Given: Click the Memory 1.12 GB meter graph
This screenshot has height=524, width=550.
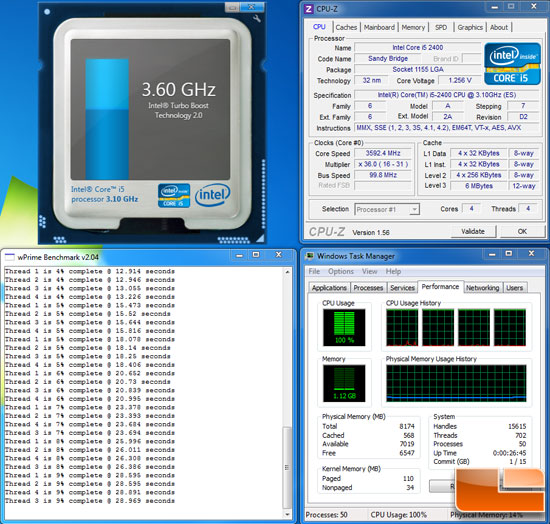Looking at the screenshot, I should click(344, 383).
